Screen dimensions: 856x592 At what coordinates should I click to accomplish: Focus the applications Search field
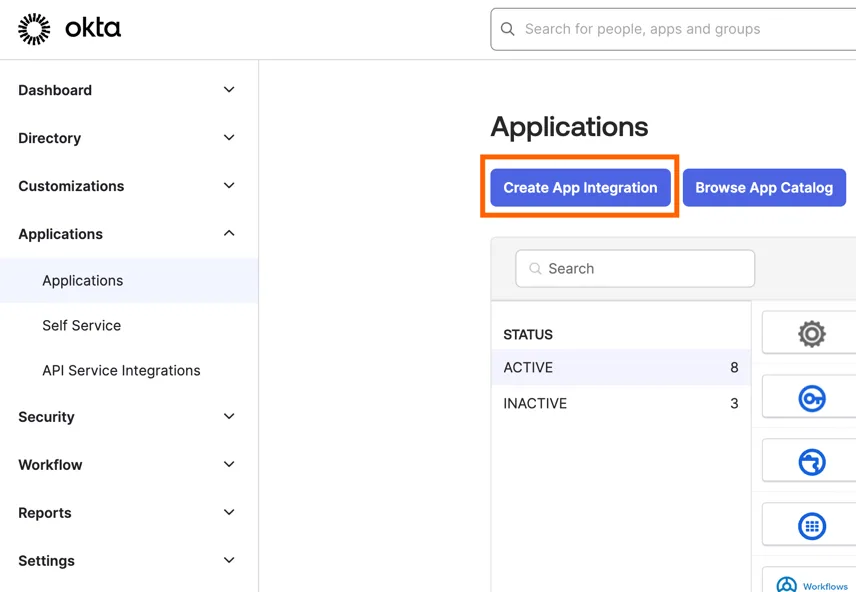tap(635, 269)
